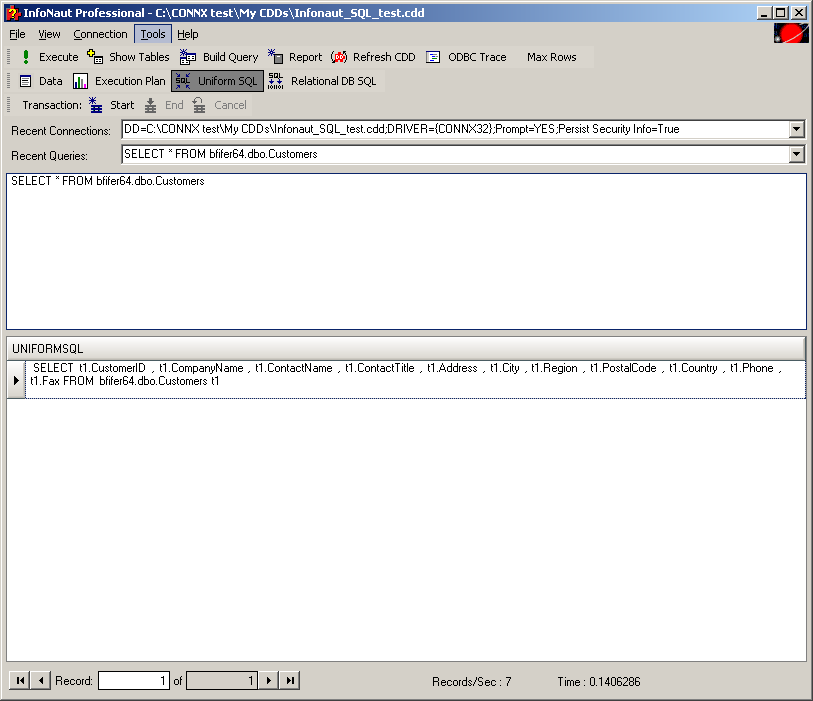Click the Start transaction label
This screenshot has width=813, height=701.
122,105
